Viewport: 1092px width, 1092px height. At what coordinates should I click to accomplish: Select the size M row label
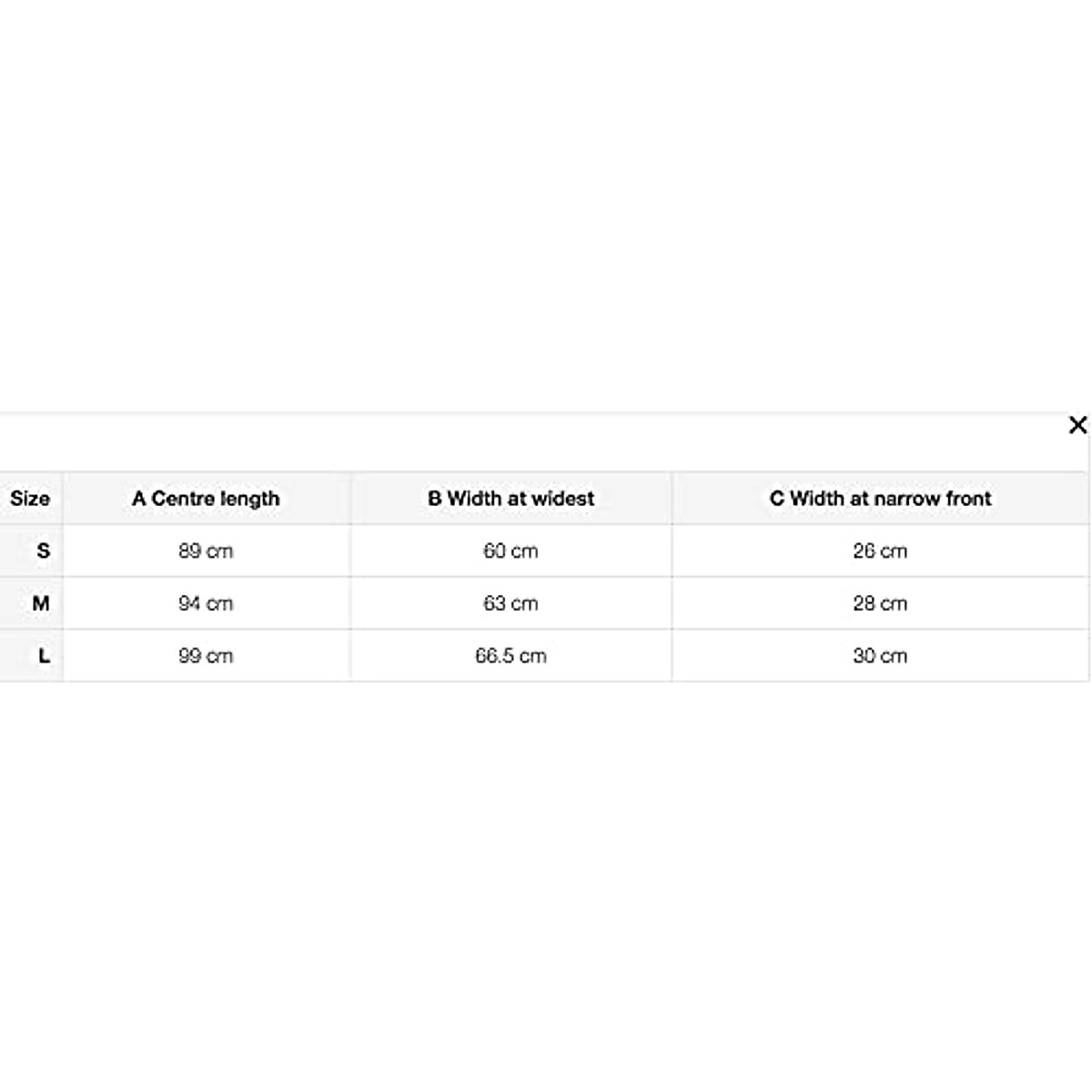41,603
